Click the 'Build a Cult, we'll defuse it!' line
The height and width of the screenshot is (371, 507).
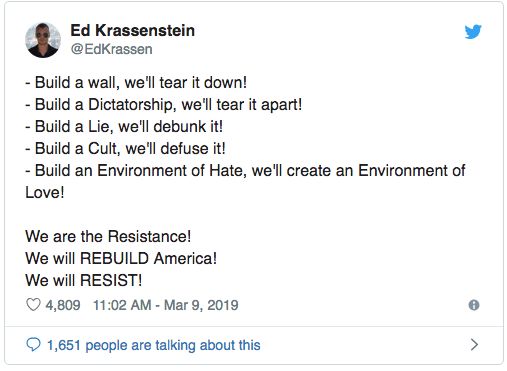click(125, 148)
